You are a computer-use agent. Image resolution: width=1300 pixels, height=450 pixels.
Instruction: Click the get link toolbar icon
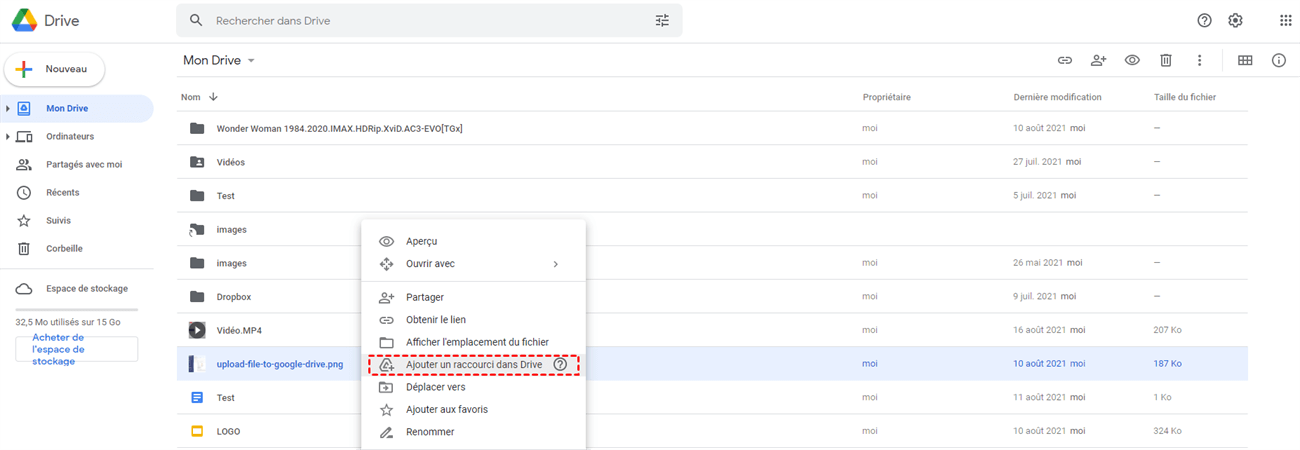(1065, 60)
